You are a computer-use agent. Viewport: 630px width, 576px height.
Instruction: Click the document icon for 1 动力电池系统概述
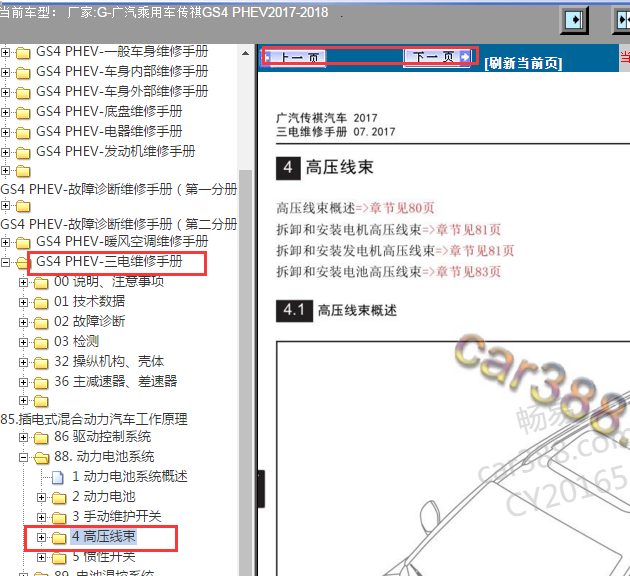point(58,477)
